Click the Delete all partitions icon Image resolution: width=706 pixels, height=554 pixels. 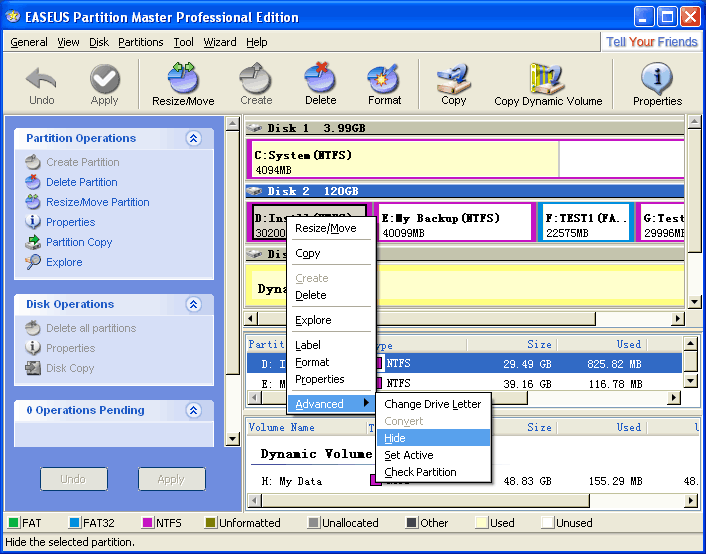click(33, 328)
